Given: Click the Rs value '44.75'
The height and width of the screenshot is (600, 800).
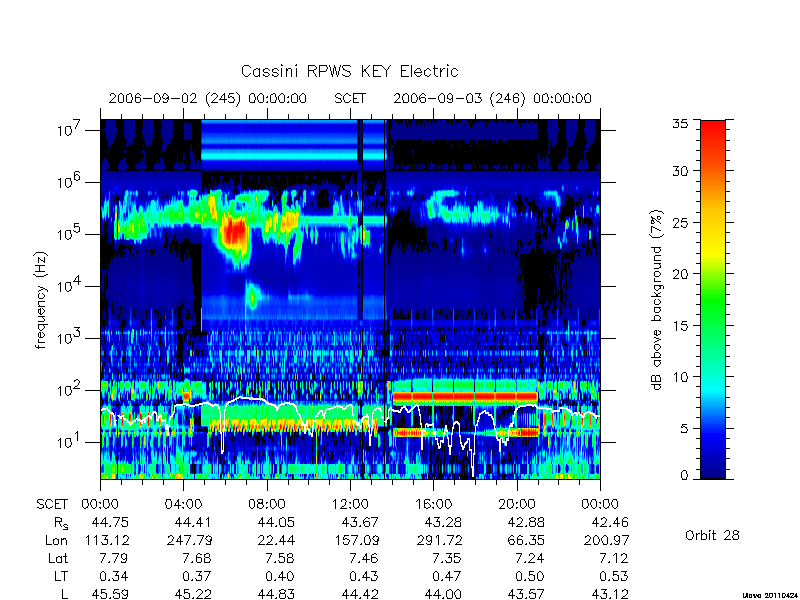Looking at the screenshot, I should coord(110,522).
